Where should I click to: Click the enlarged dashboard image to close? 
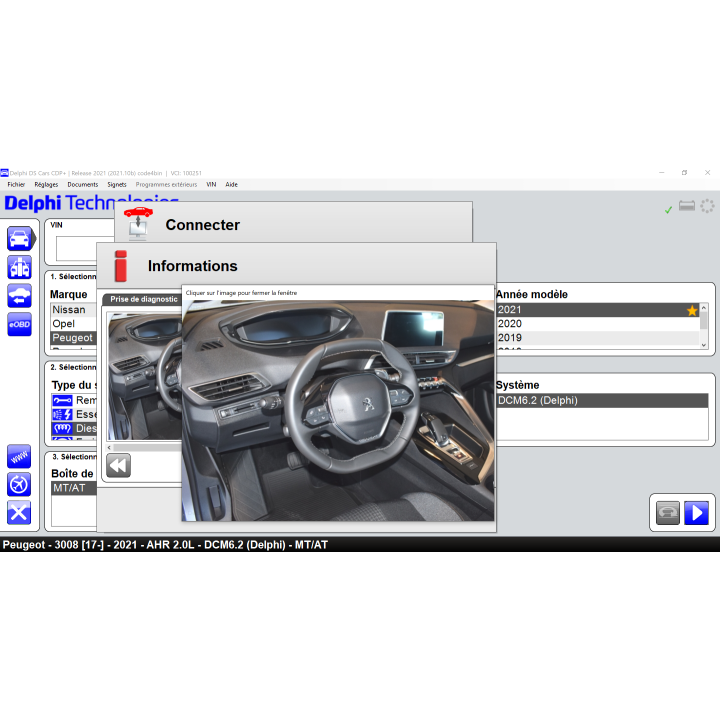[x=338, y=410]
